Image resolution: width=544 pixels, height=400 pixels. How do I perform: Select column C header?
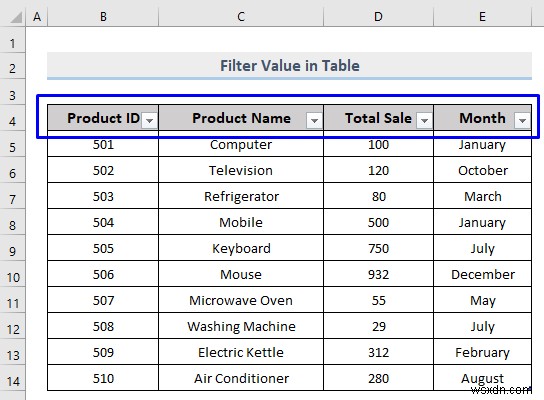[x=241, y=17]
